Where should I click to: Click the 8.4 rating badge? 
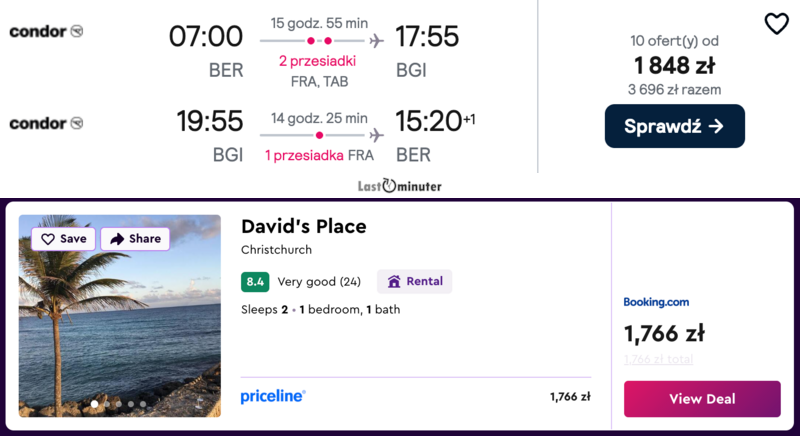255,282
